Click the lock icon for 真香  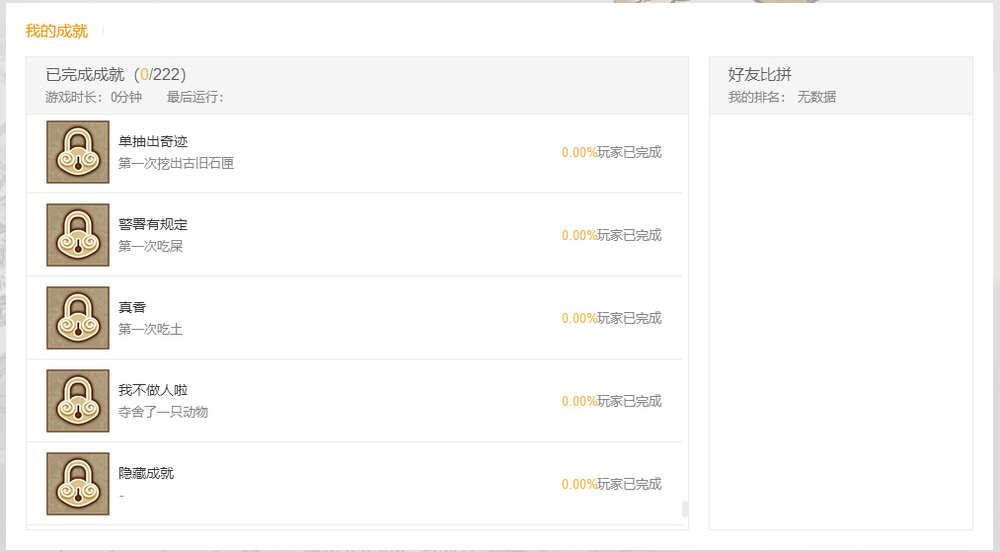[78, 318]
